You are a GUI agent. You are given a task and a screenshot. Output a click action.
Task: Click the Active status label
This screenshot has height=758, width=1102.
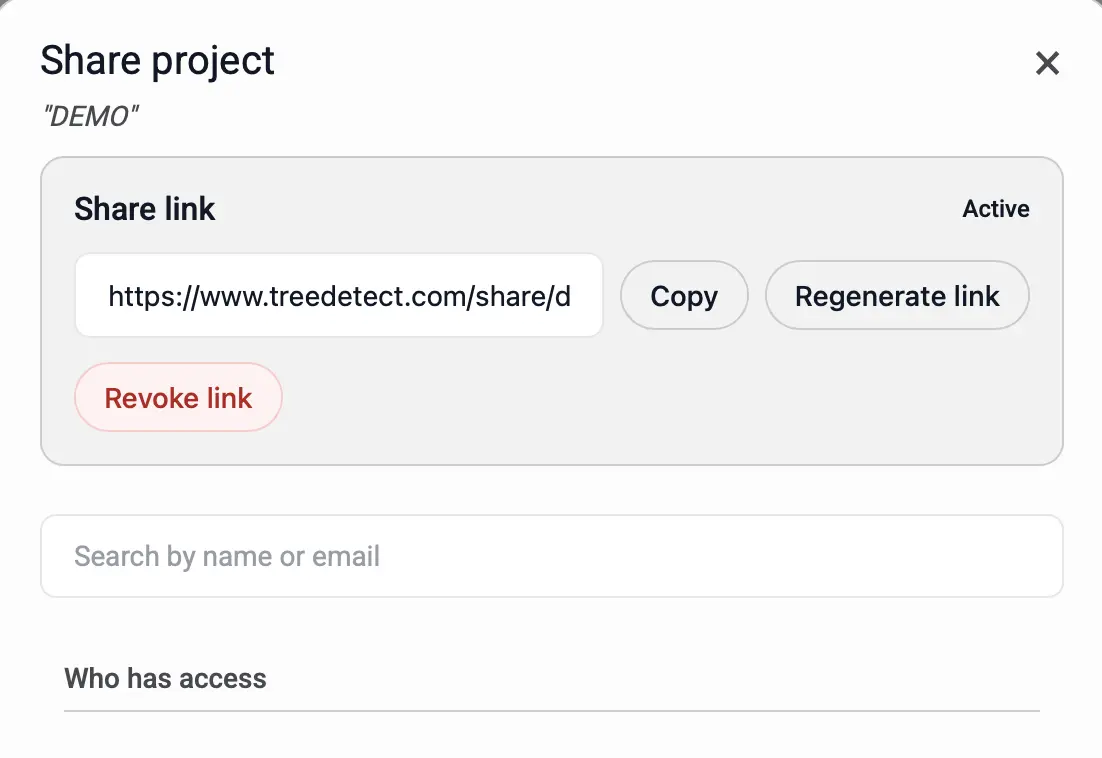995,209
